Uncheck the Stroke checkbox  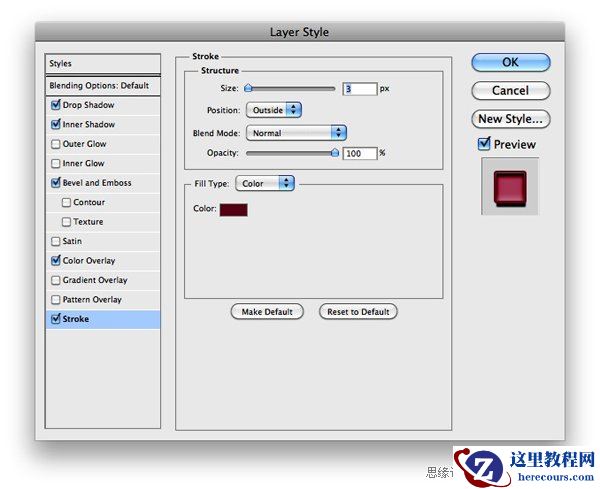pos(56,318)
